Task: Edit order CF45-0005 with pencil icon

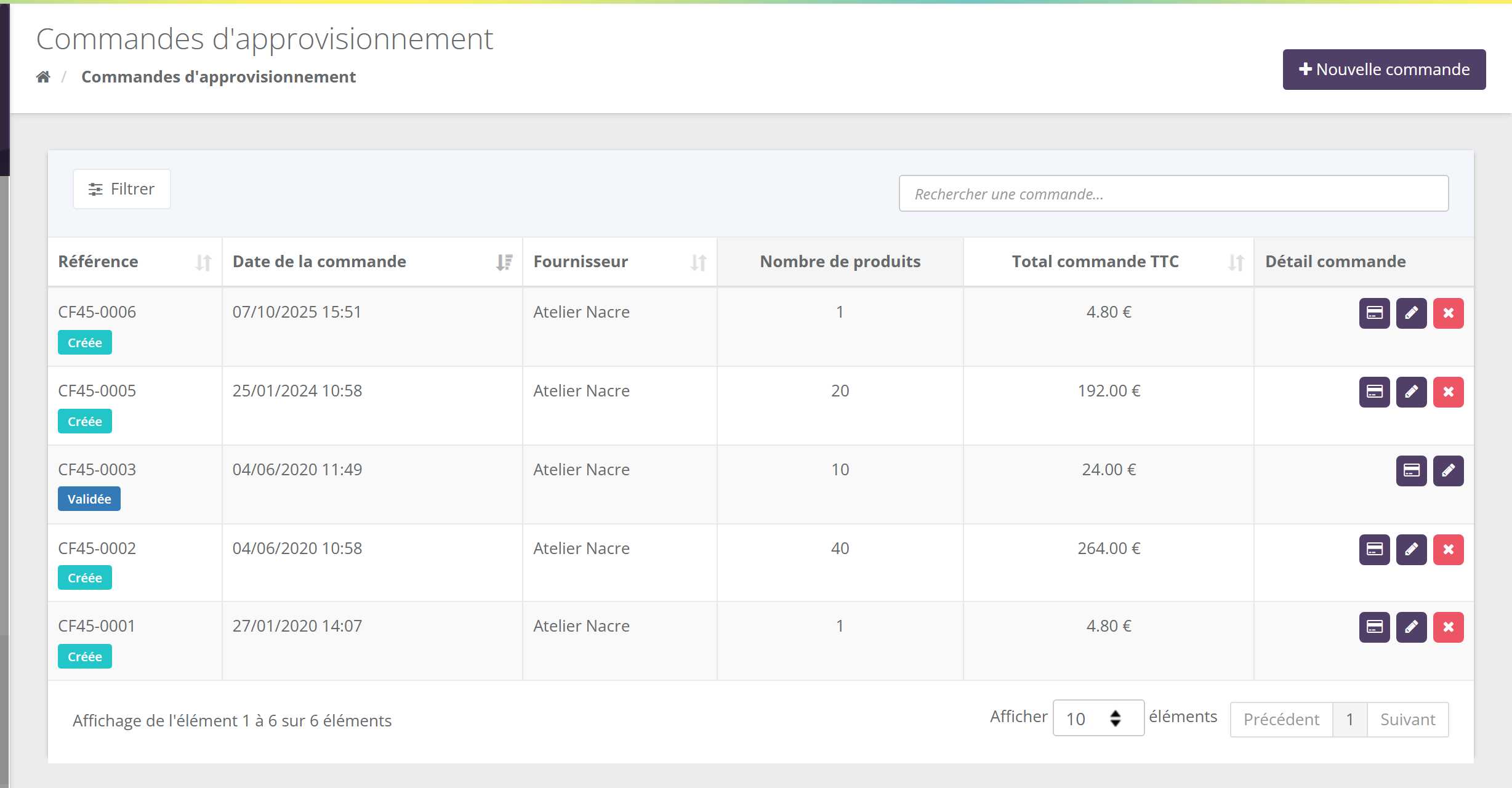Action: 1411,392
